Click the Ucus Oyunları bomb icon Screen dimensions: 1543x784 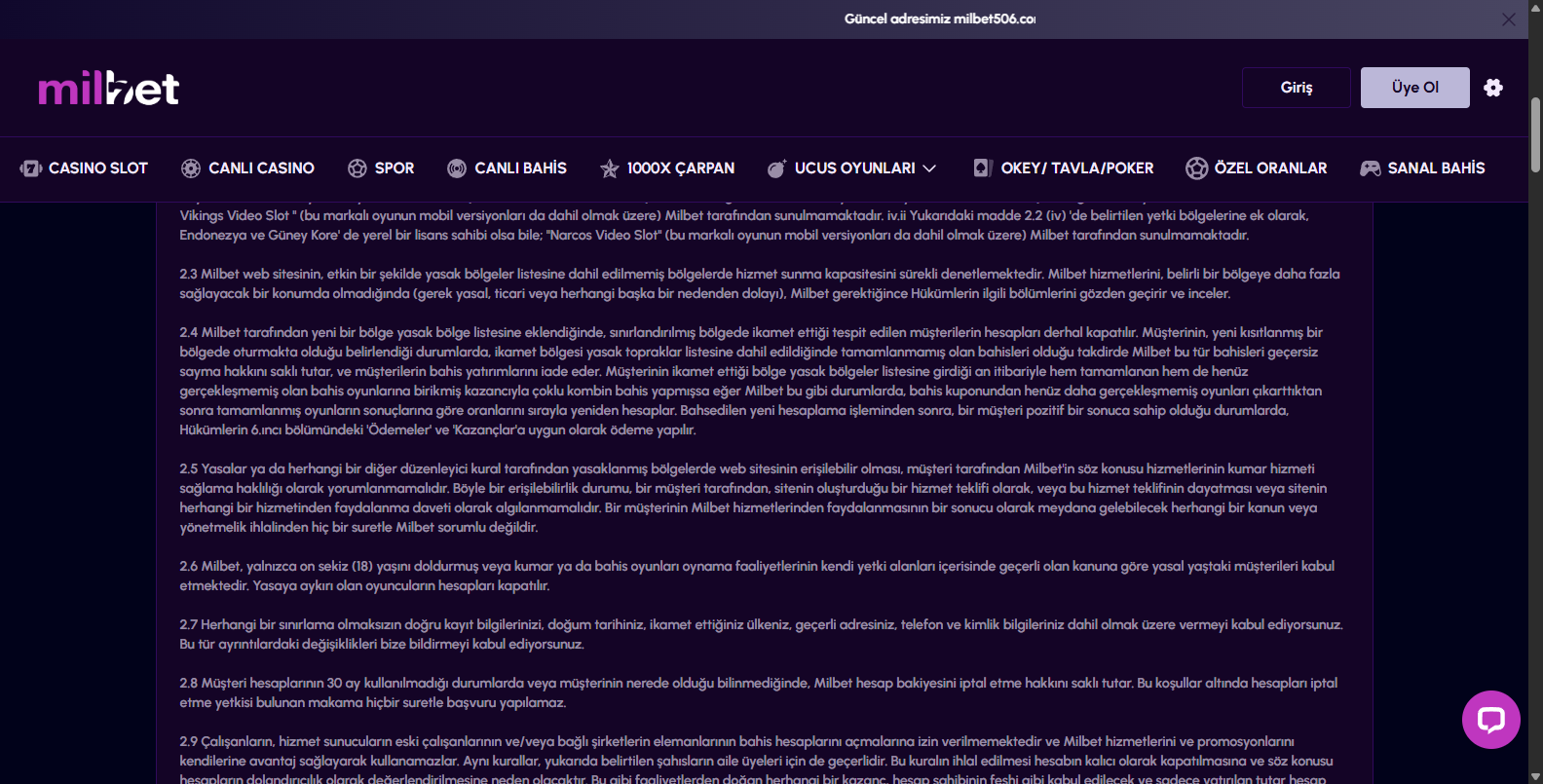(x=776, y=168)
